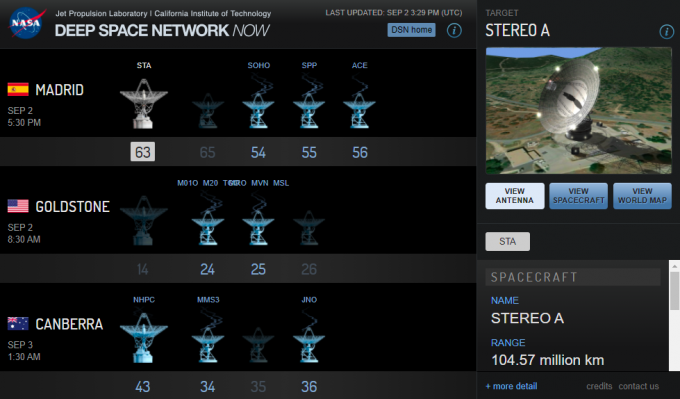Open the contact us link

pos(638,386)
